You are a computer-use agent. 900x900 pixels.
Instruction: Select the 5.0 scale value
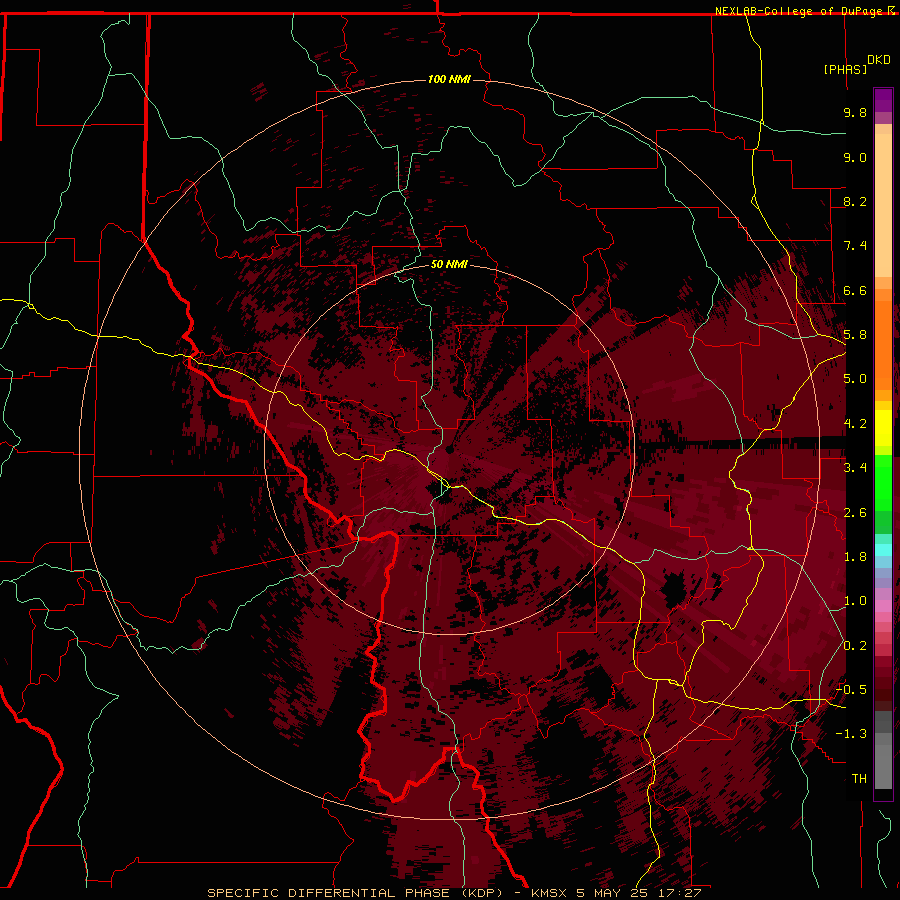(x=855, y=379)
